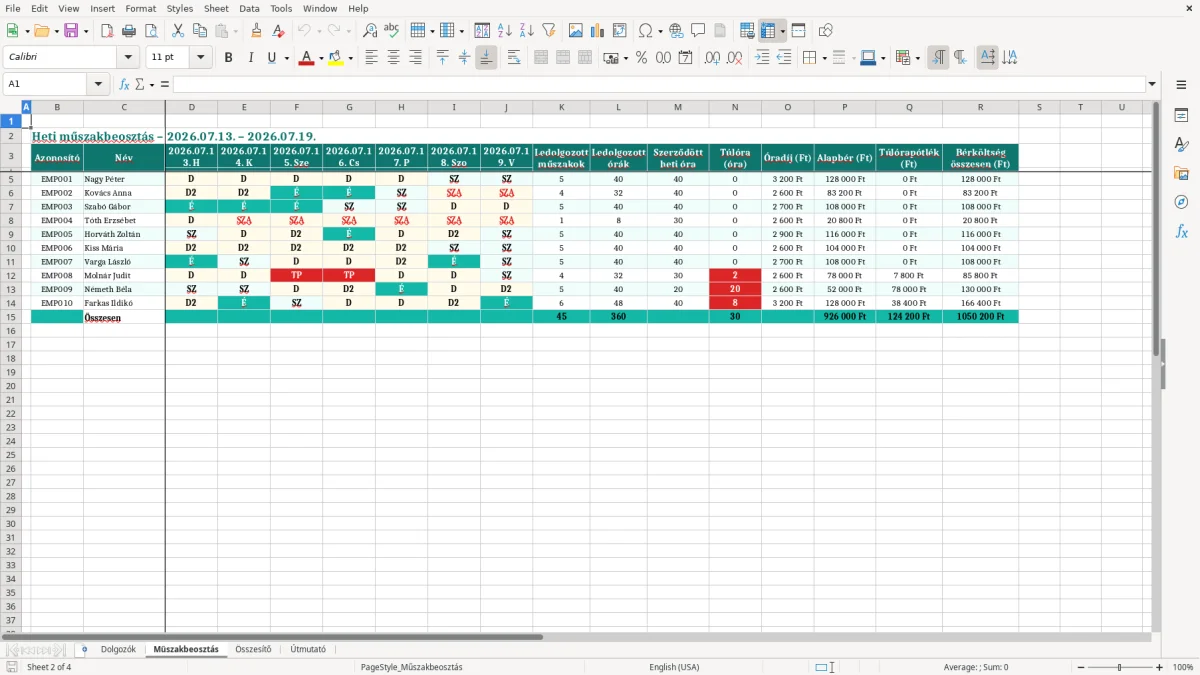Viewport: 1200px width, 675px height.
Task: Run the spelling check
Action: click(391, 31)
